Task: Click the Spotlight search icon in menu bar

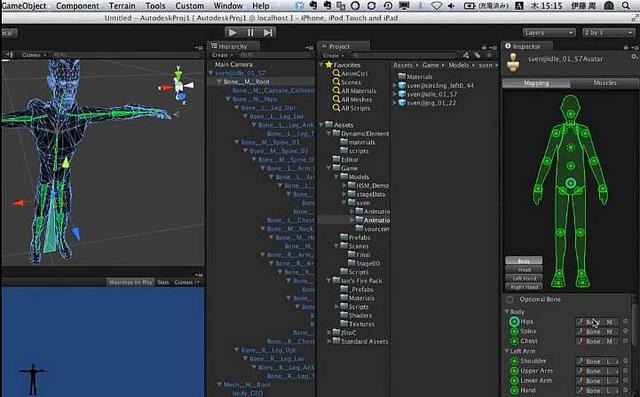Action: [x=626, y=6]
